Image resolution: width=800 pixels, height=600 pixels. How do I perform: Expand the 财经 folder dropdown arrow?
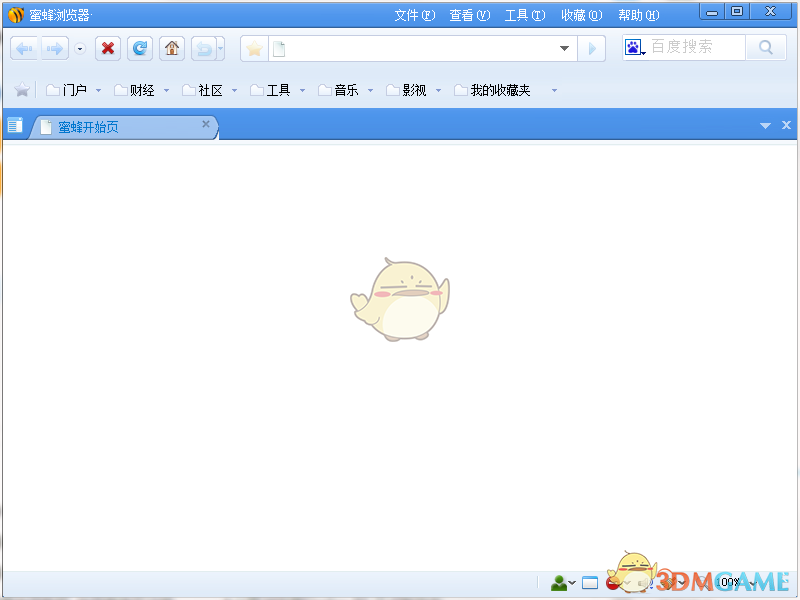[166, 91]
